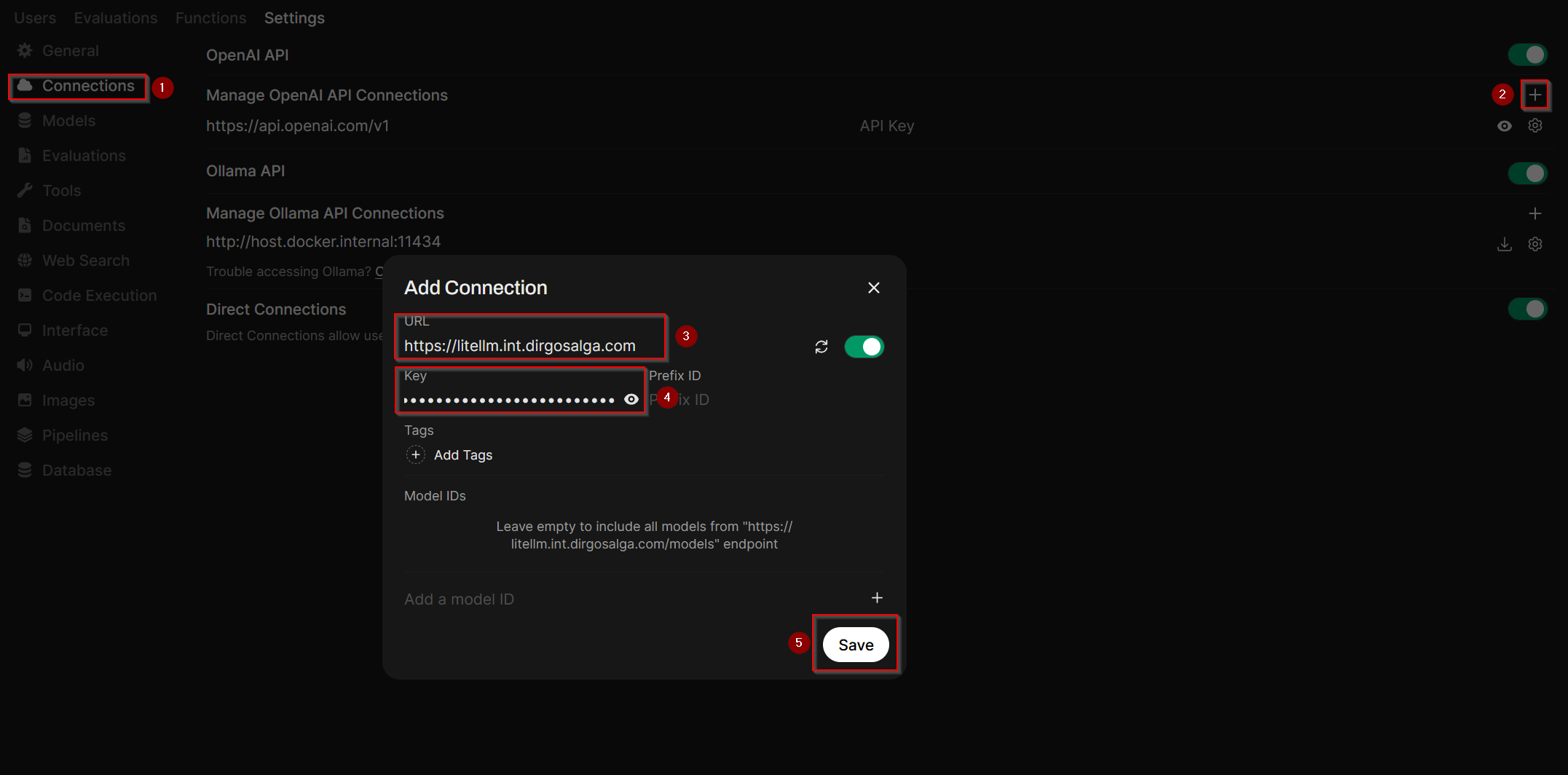Screen dimensions: 1568x775
Task: Click the refresh connection icon in Add Connection dialog
Action: click(821, 346)
